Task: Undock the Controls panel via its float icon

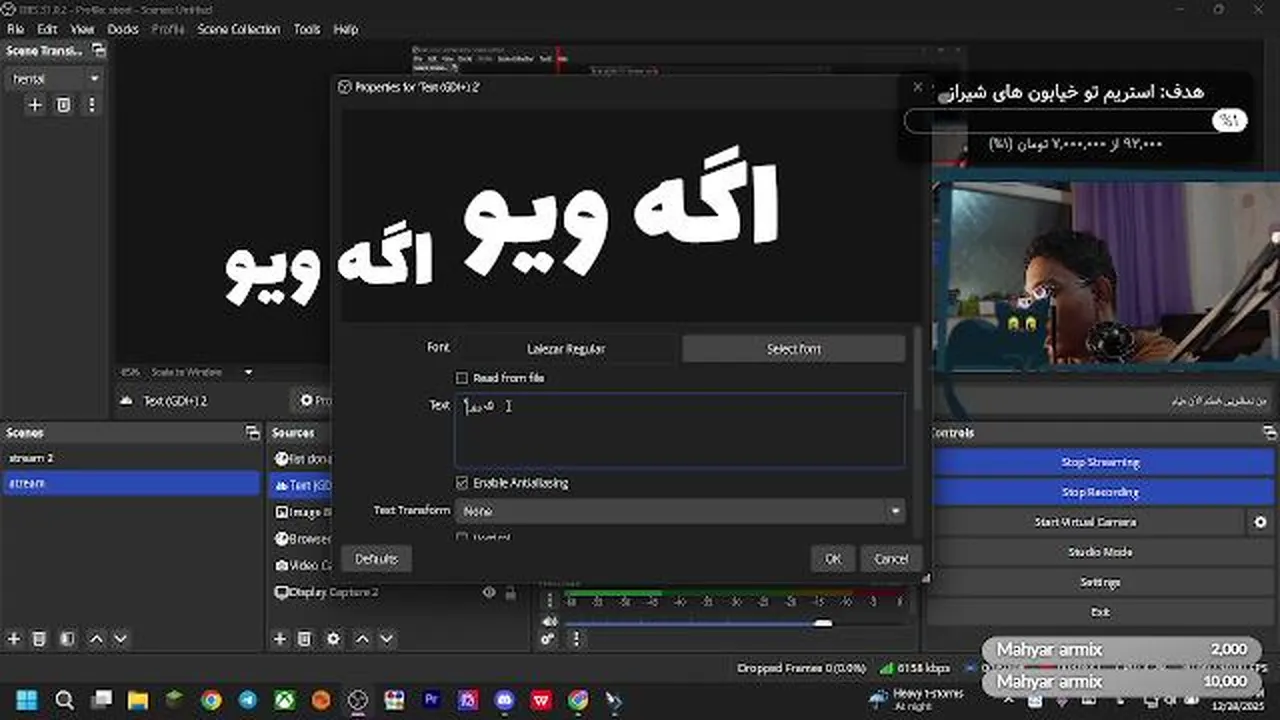Action: (1270, 433)
